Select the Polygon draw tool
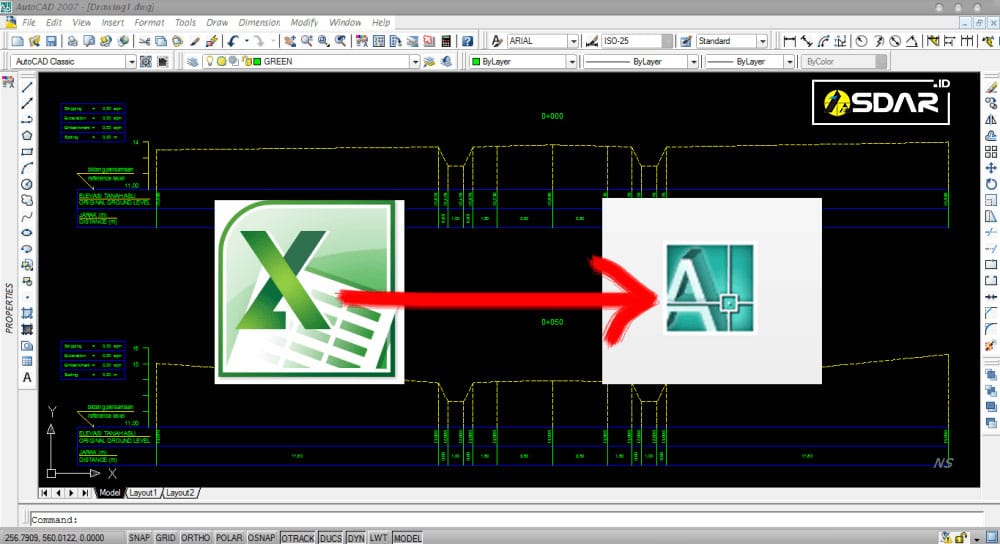Image resolution: width=1000 pixels, height=544 pixels. (x=27, y=136)
